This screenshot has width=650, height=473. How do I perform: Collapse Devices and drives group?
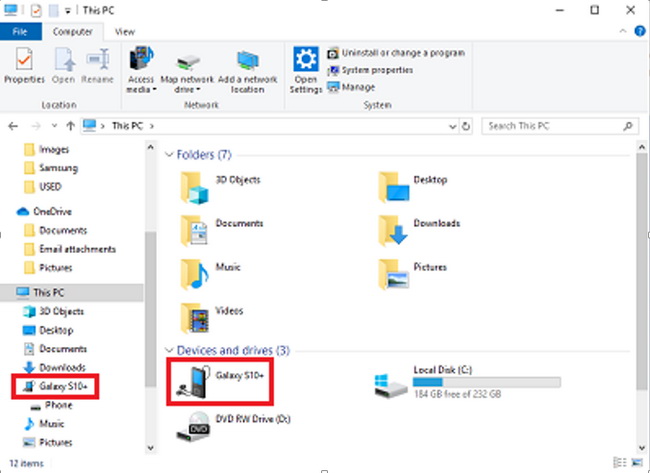pos(169,350)
